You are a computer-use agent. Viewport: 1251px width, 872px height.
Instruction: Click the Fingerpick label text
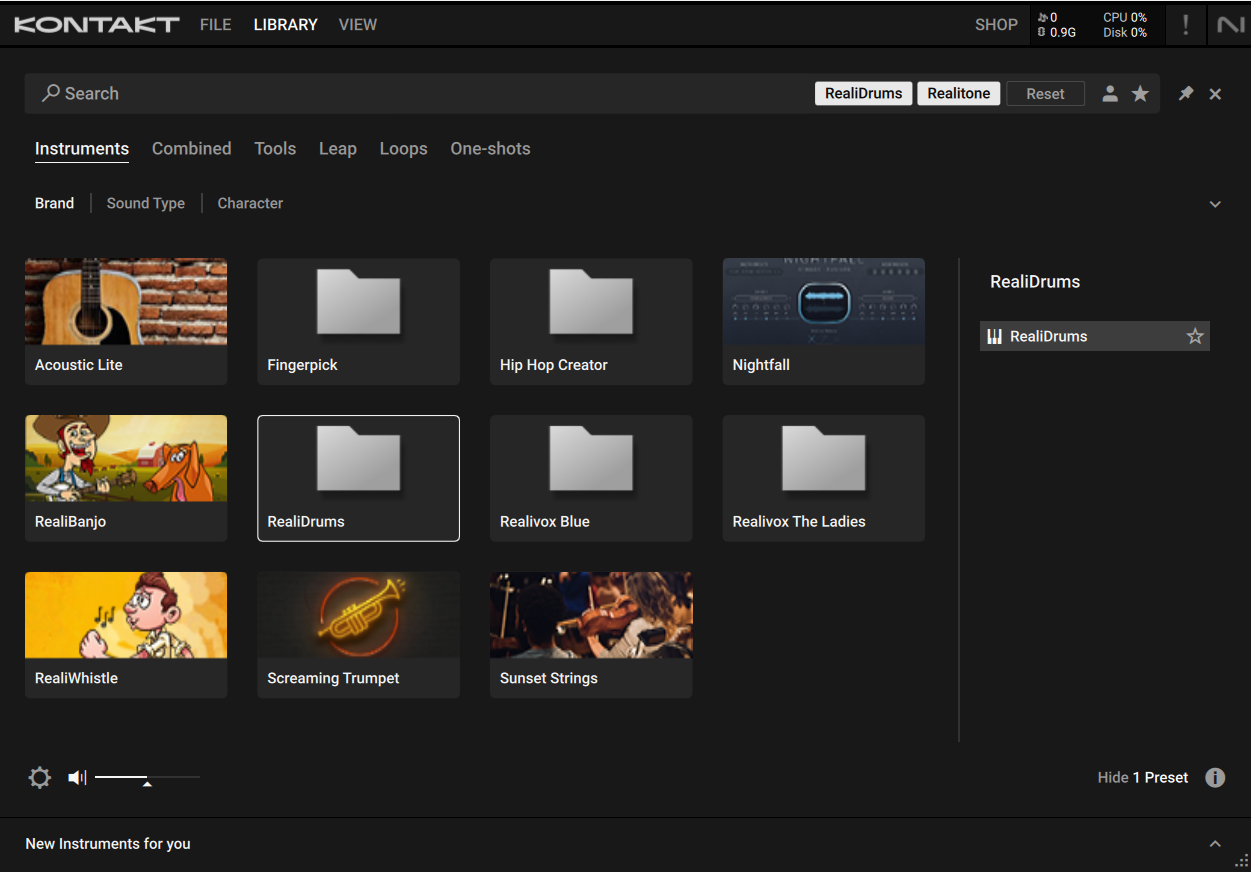tap(302, 365)
